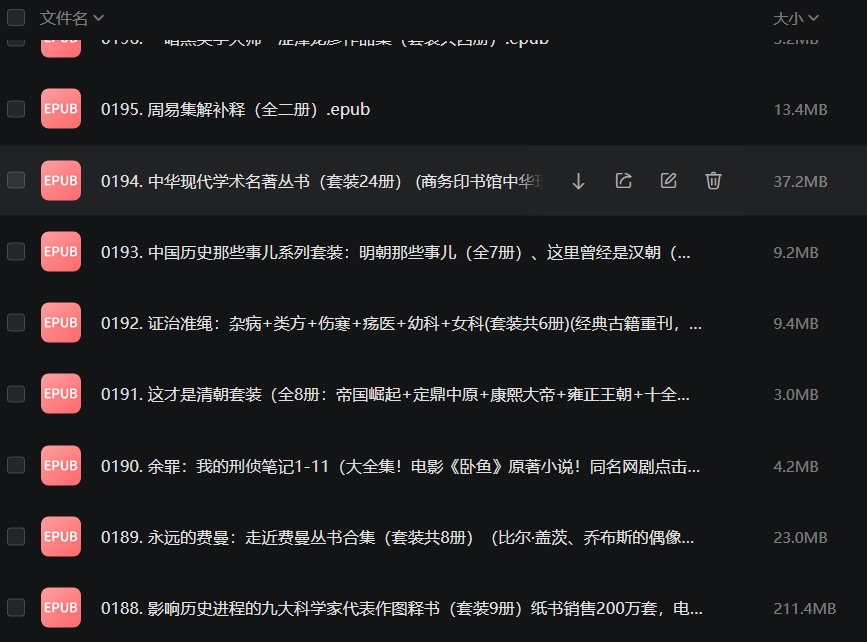Image resolution: width=867 pixels, height=642 pixels.
Task: Rename file 0194 using the edit icon
Action: tap(668, 181)
